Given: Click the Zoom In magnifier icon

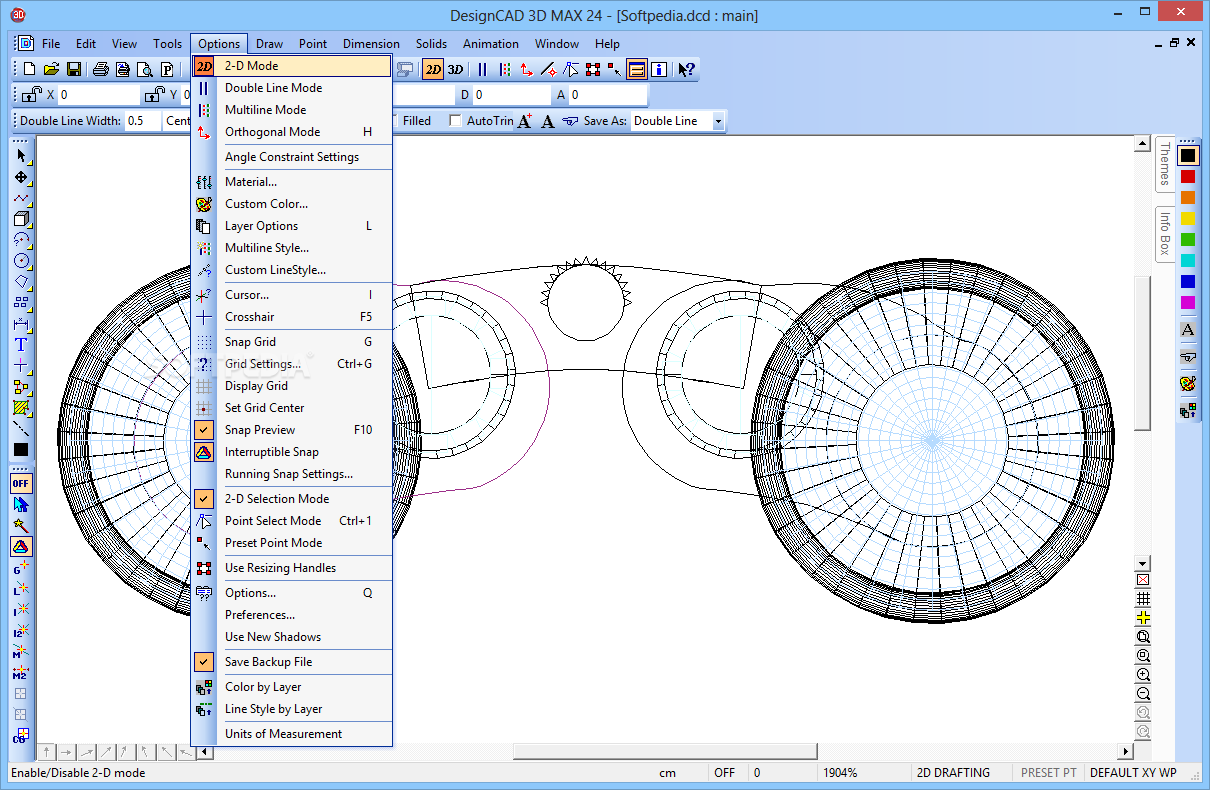Looking at the screenshot, I should point(1143,675).
